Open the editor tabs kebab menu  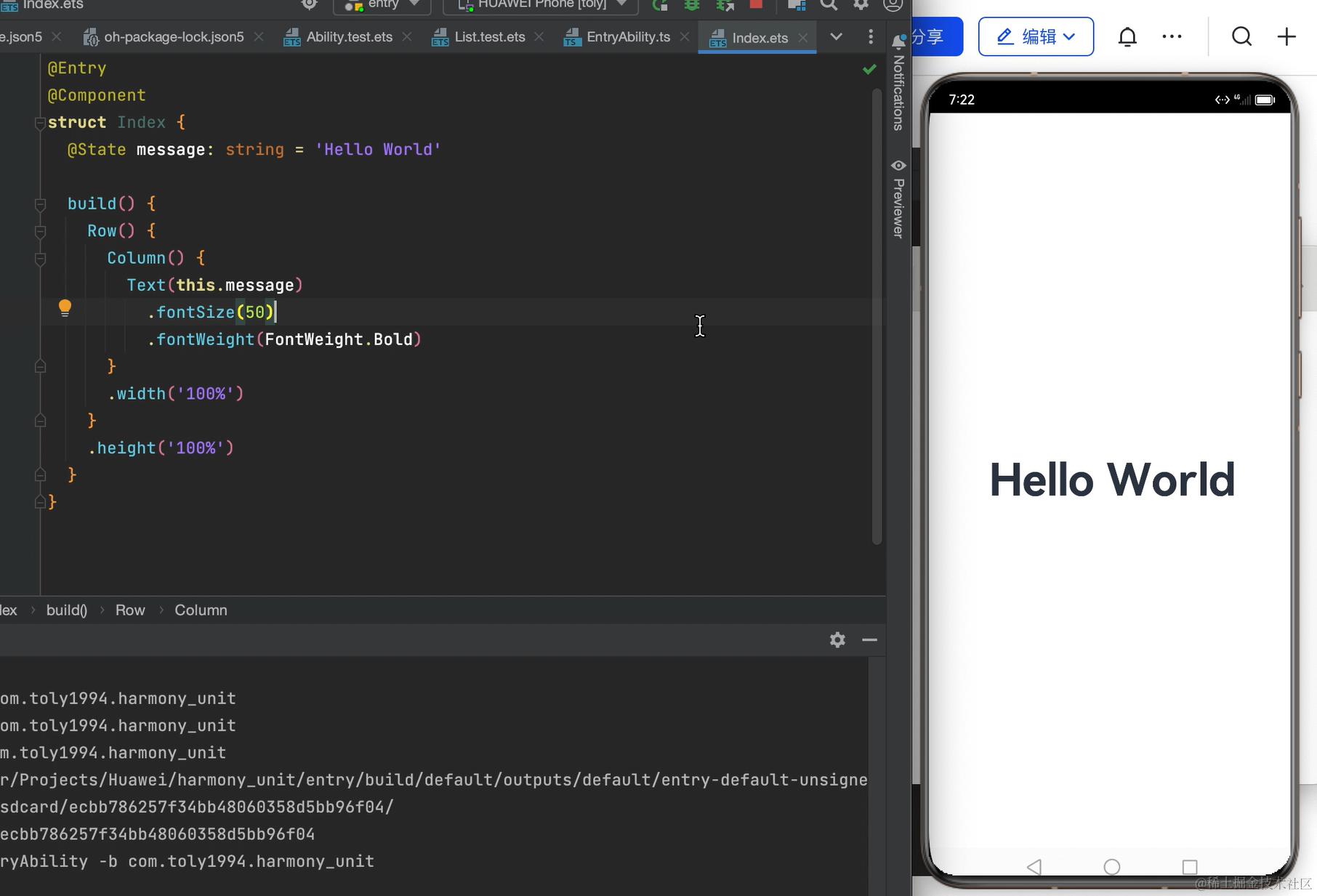click(871, 36)
